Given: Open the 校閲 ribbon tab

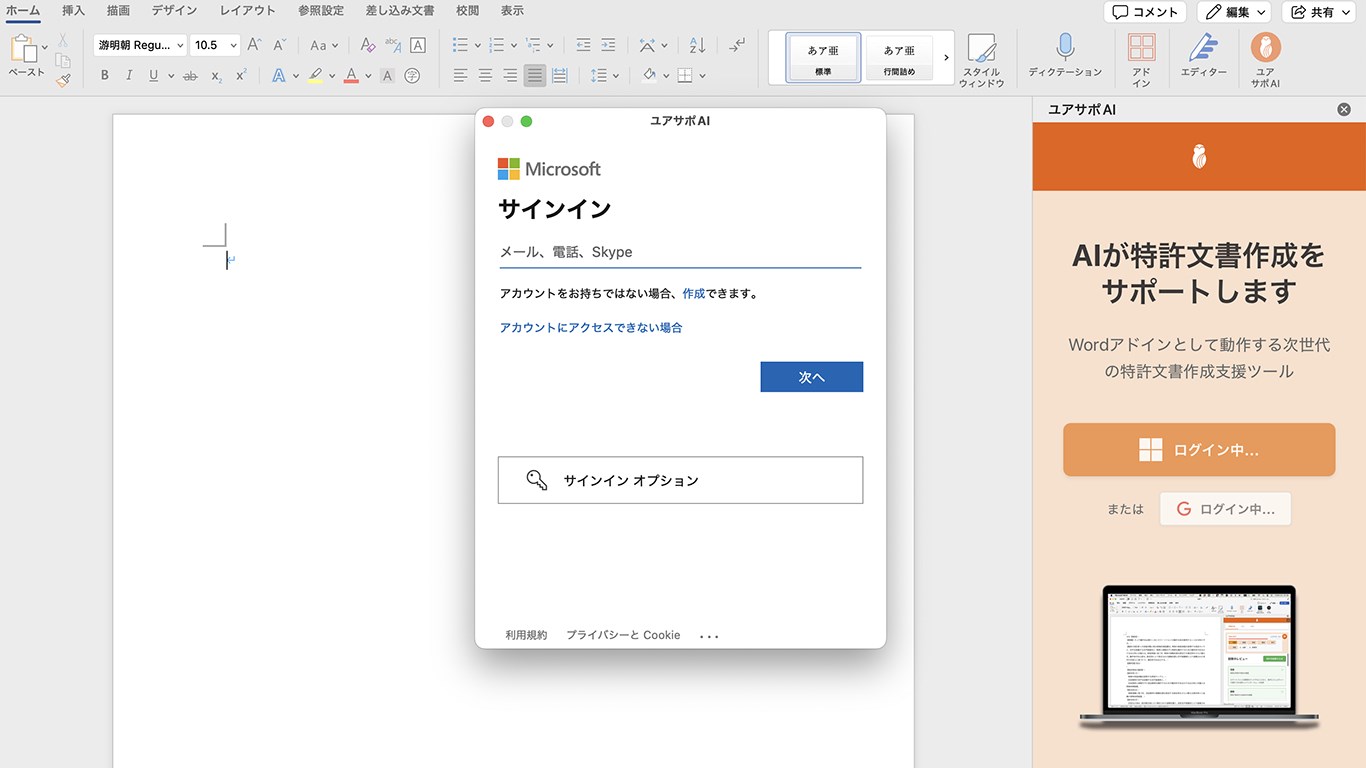Looking at the screenshot, I should (x=467, y=11).
